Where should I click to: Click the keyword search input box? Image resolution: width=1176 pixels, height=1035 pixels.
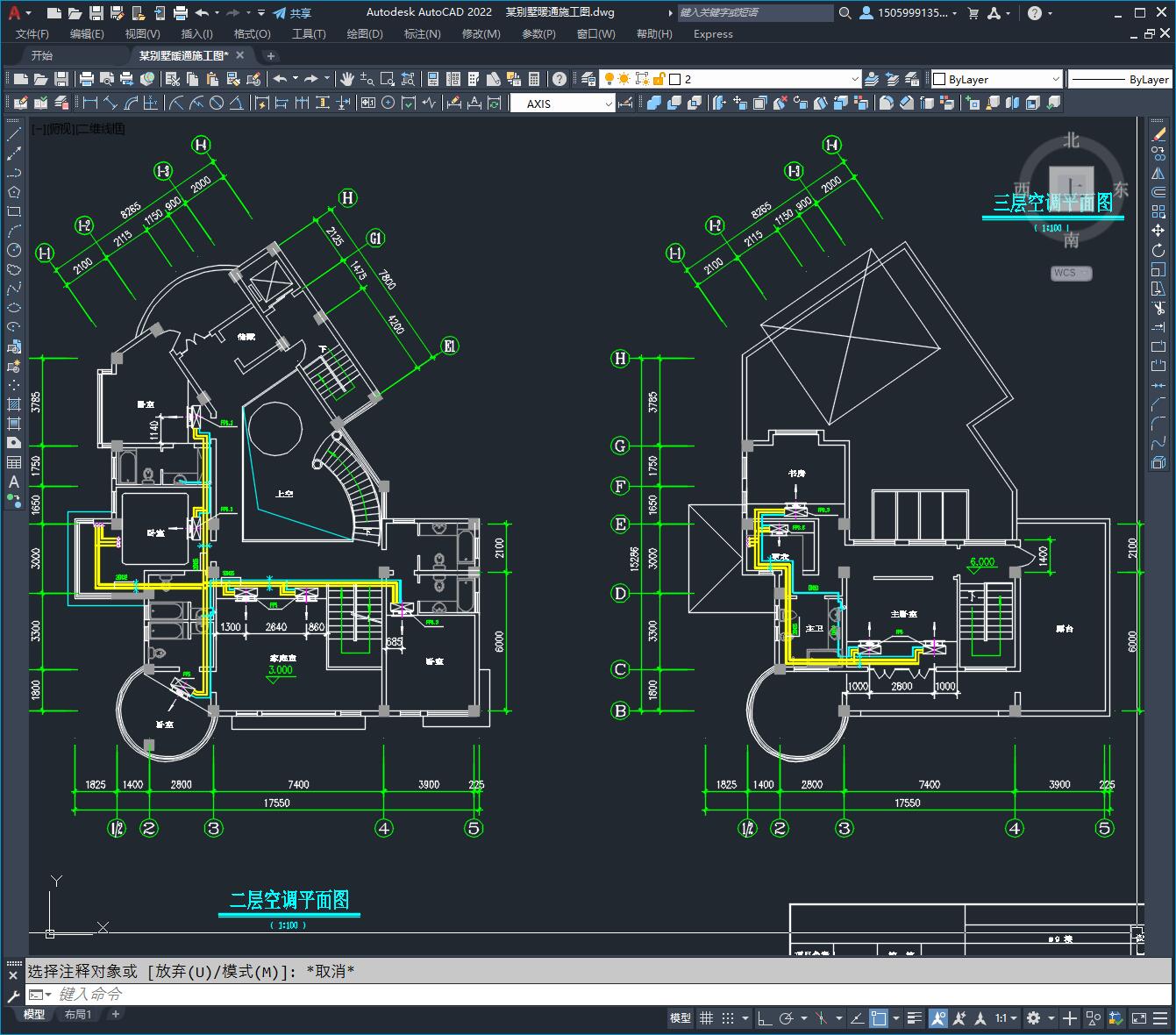pos(756,13)
